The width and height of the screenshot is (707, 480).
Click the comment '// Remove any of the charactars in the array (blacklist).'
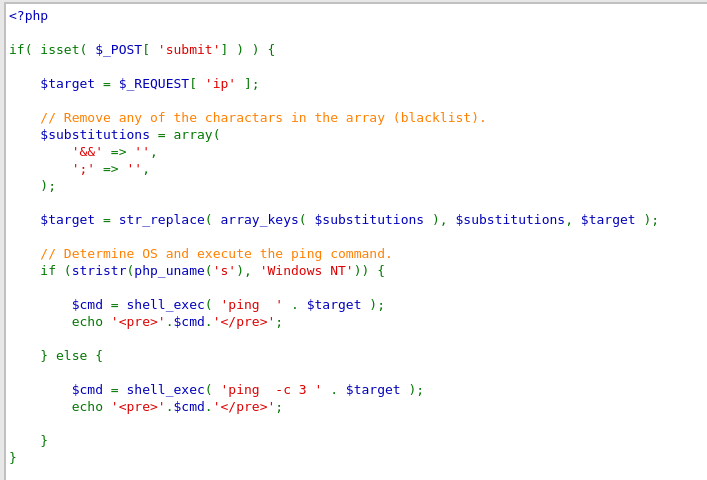pos(263,118)
